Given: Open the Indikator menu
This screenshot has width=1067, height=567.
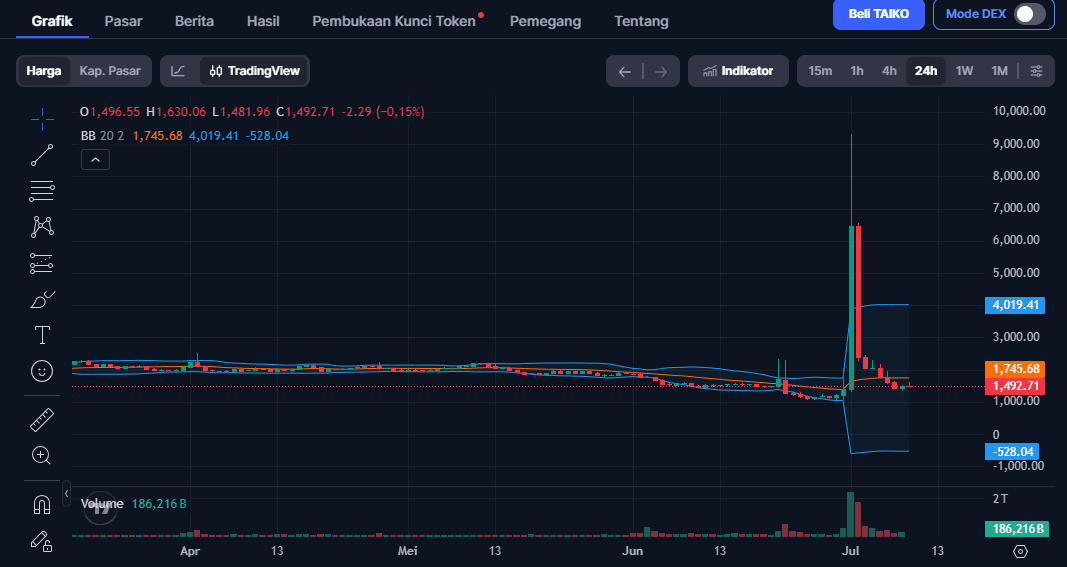Looking at the screenshot, I should coord(738,71).
